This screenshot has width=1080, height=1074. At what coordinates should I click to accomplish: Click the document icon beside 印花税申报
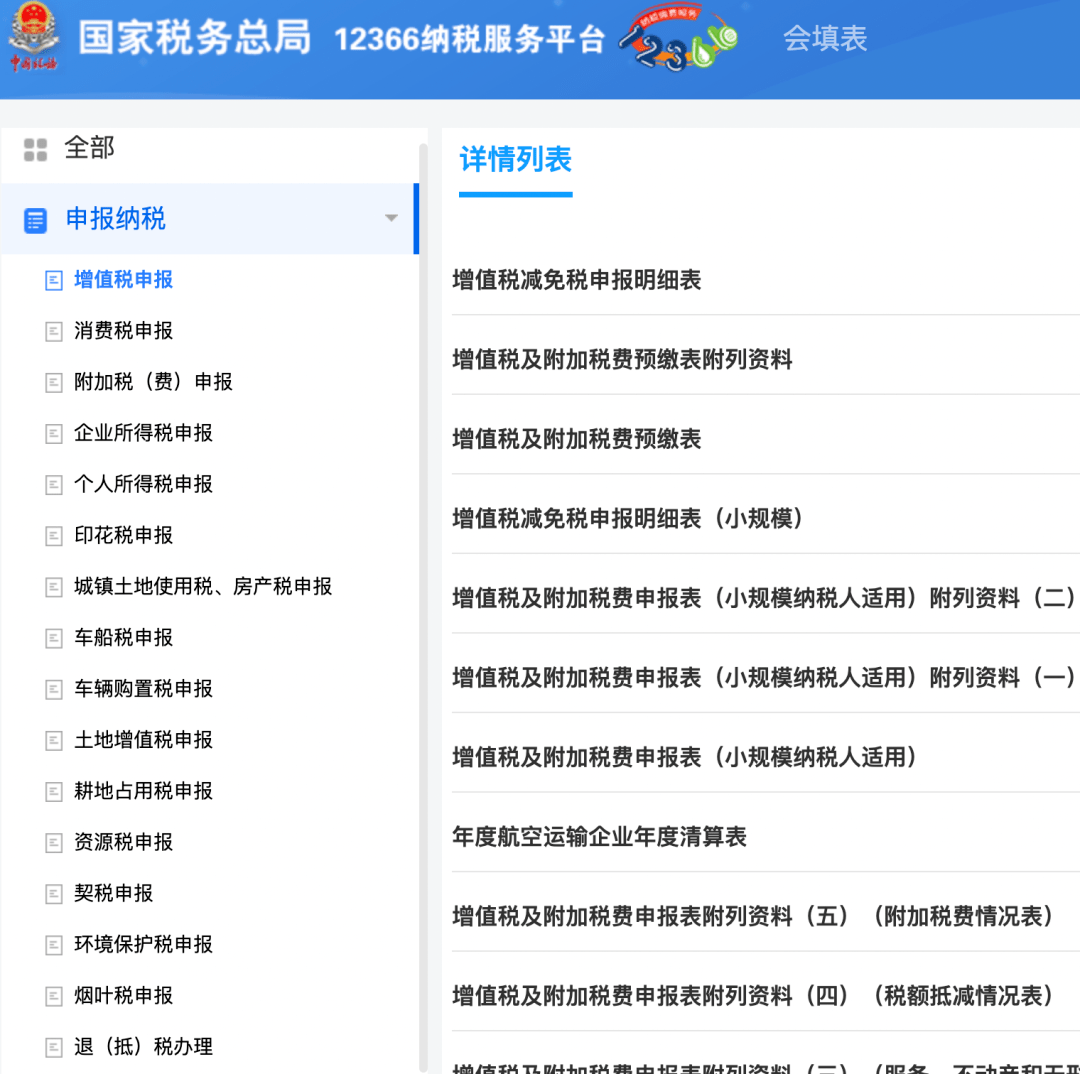coord(54,535)
